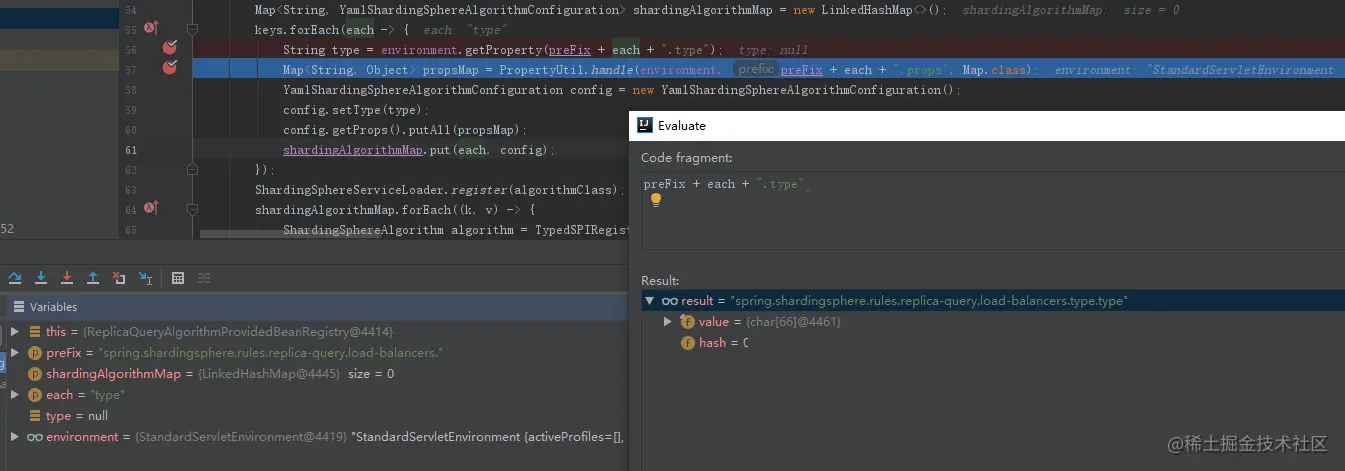Click the parameter icon beside preFix variable
This screenshot has width=1345, height=471.
click(x=34, y=353)
